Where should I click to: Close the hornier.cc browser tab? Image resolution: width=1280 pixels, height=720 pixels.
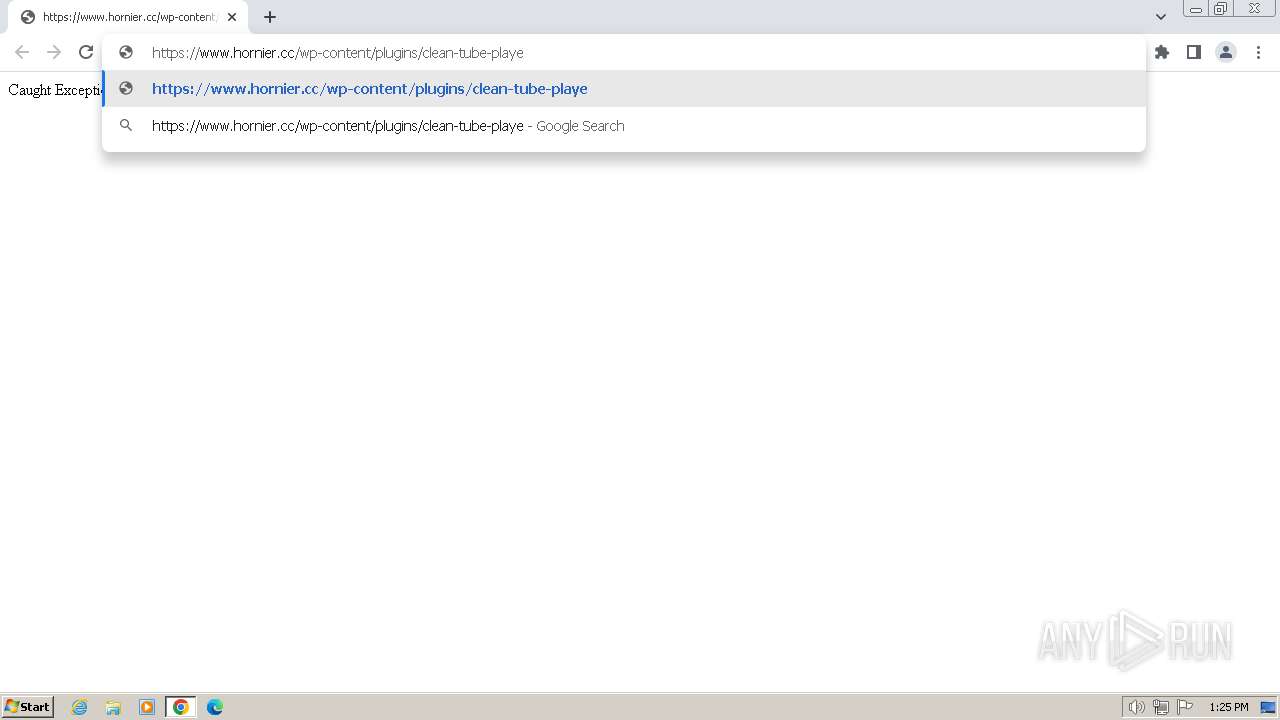pyautogui.click(x=232, y=17)
